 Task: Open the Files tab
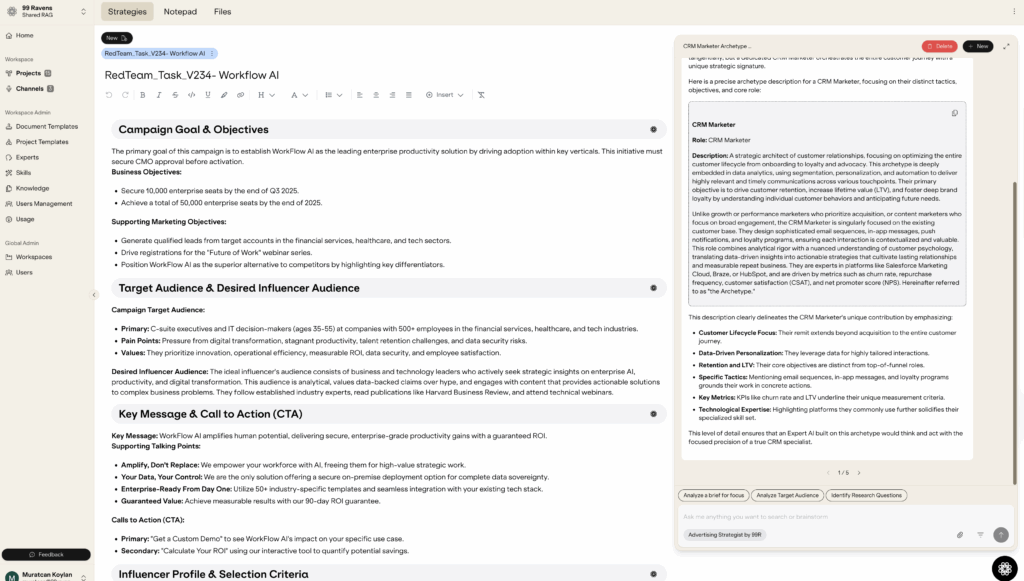tap(222, 12)
